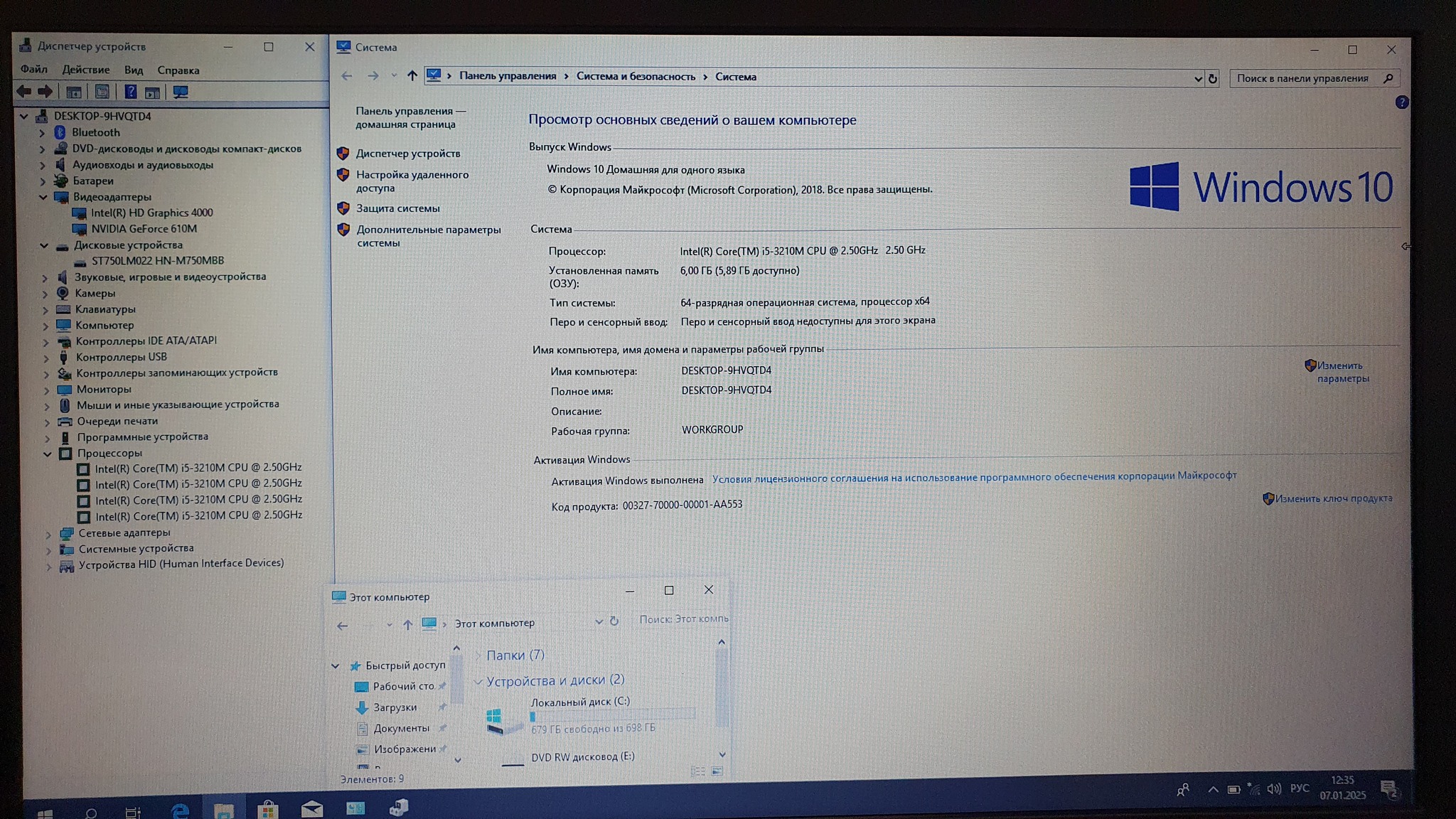Refresh the Control Panel address bar
The width and height of the screenshot is (1456, 819).
[1213, 79]
